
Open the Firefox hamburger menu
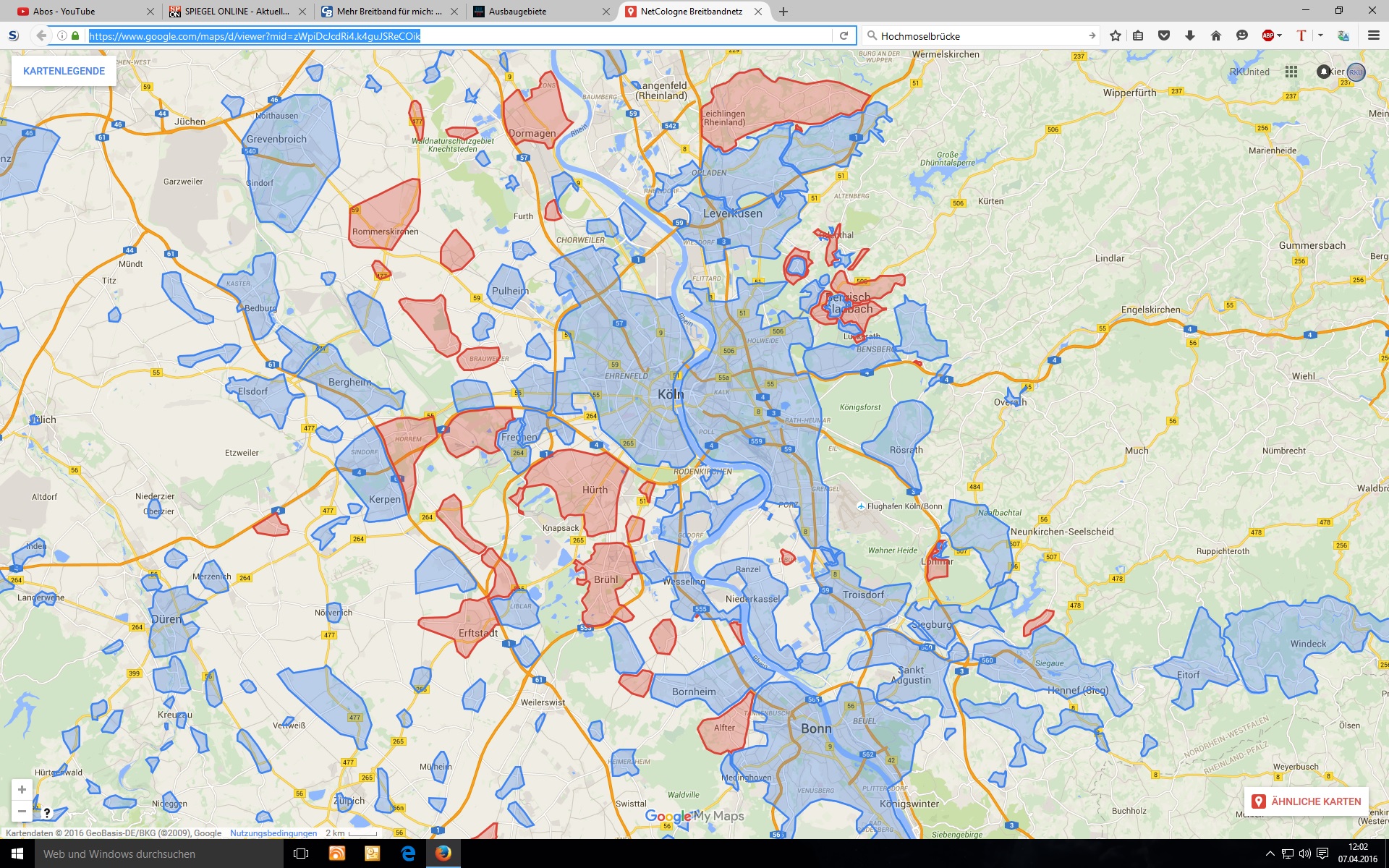(x=1373, y=35)
